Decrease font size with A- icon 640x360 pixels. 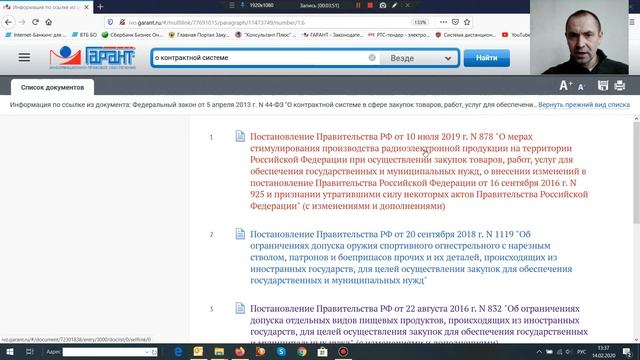(x=581, y=86)
